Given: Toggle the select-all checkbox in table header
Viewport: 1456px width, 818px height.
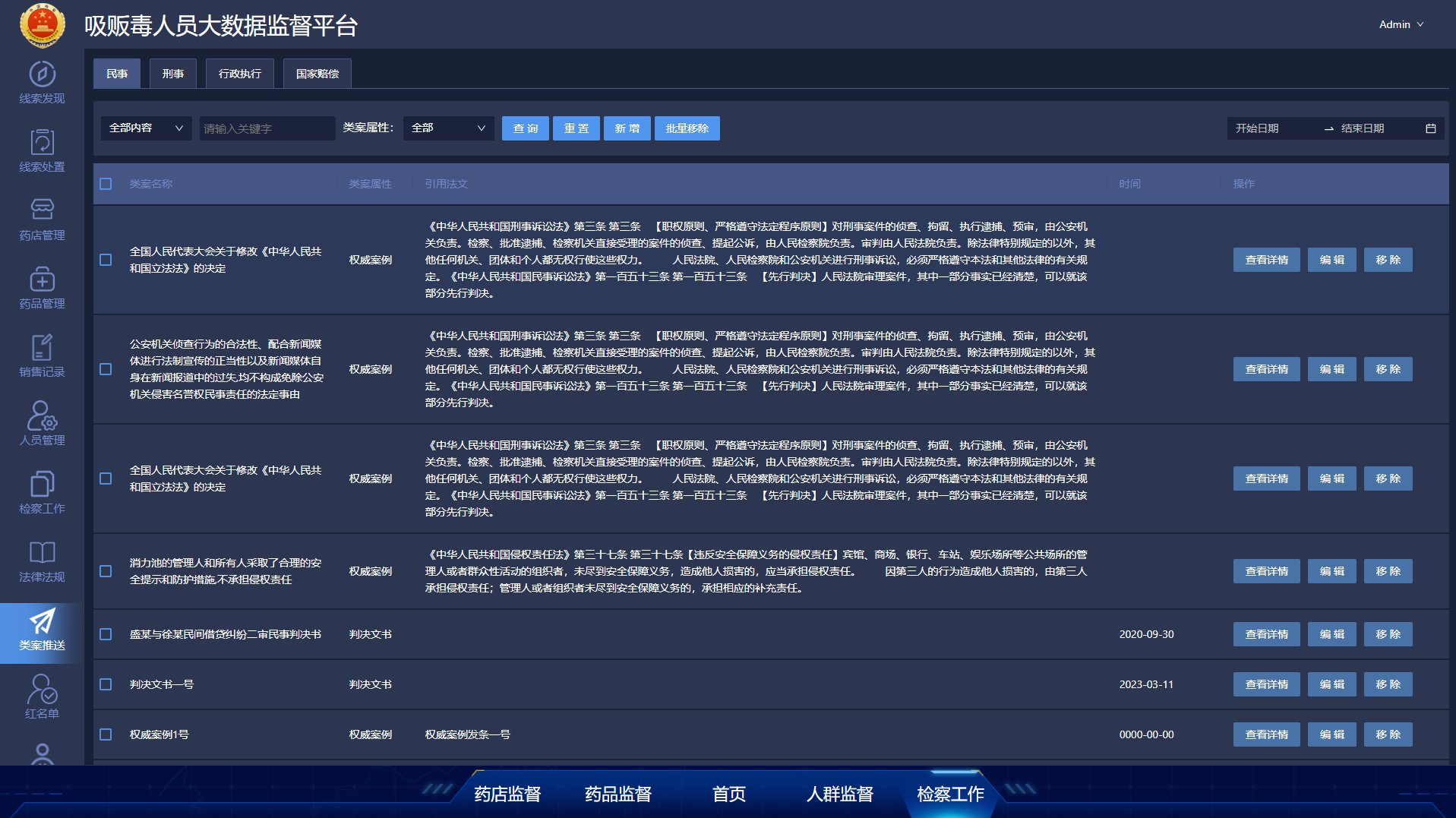Looking at the screenshot, I should tap(106, 184).
